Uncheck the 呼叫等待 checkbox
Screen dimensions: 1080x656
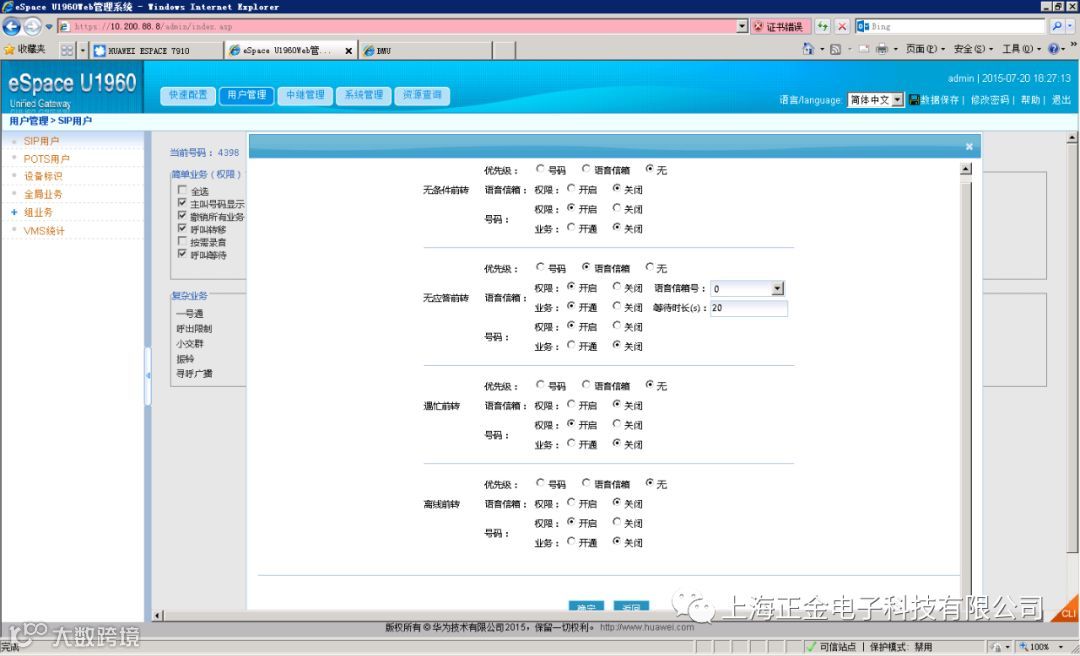point(182,254)
